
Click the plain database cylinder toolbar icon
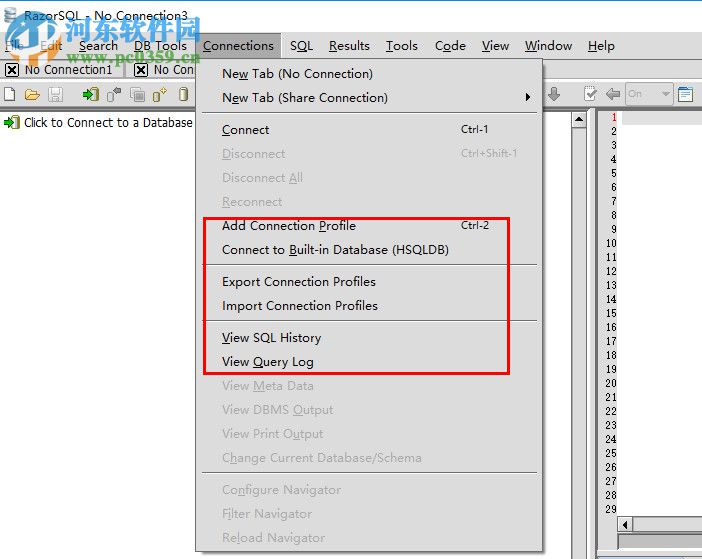pos(183,94)
